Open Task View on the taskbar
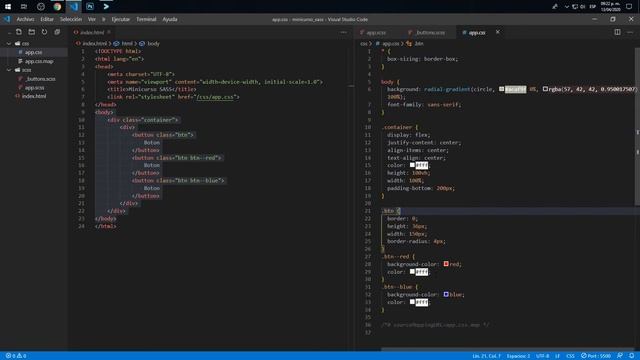 [x=24, y=7]
